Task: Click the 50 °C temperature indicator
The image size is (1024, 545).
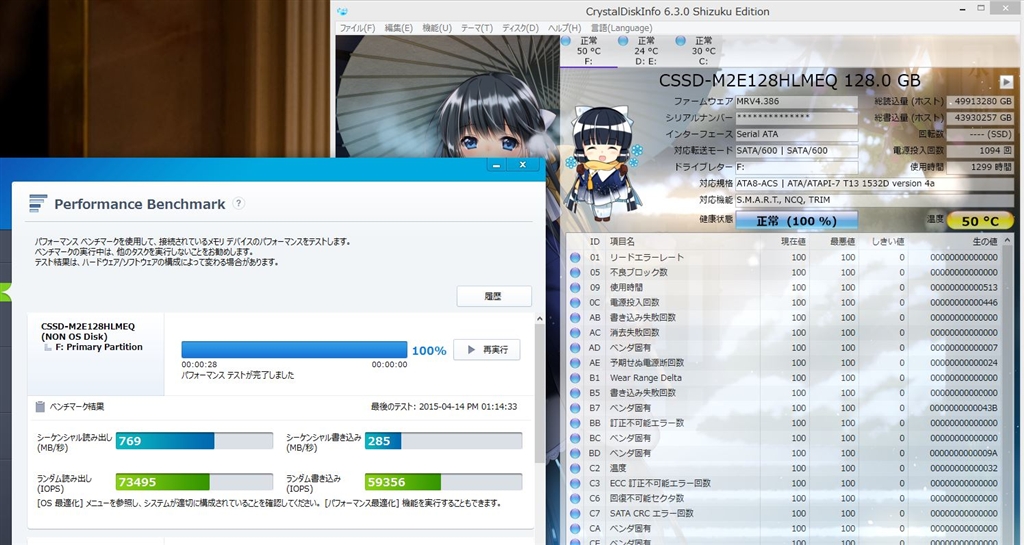Action: point(980,221)
